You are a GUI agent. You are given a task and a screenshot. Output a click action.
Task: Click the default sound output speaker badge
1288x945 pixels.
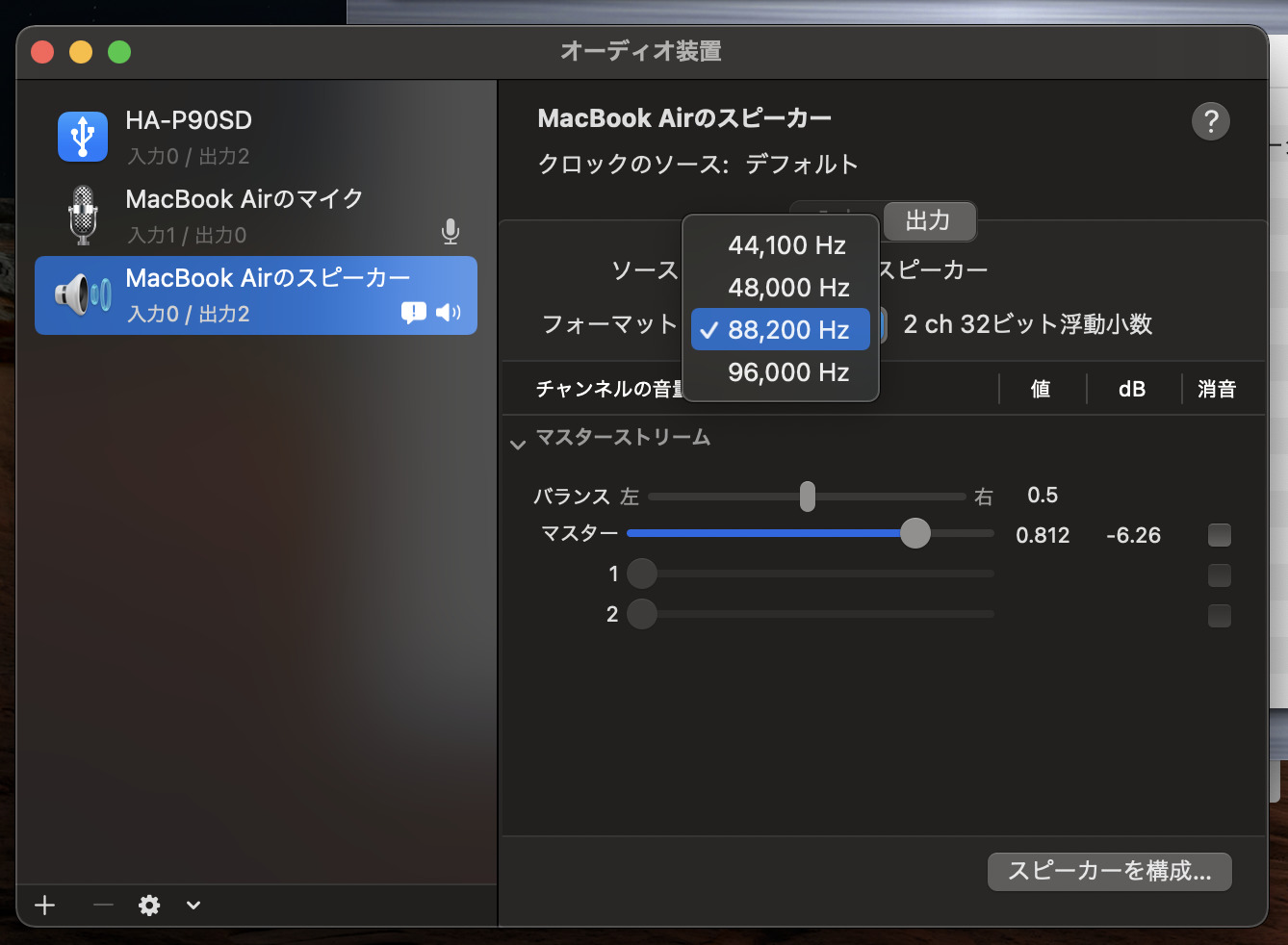[448, 313]
